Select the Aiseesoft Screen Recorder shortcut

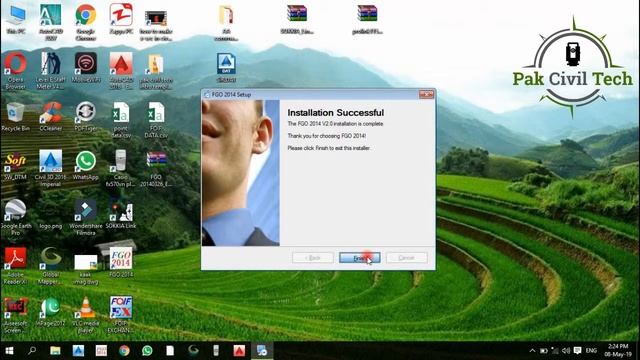coord(16,315)
